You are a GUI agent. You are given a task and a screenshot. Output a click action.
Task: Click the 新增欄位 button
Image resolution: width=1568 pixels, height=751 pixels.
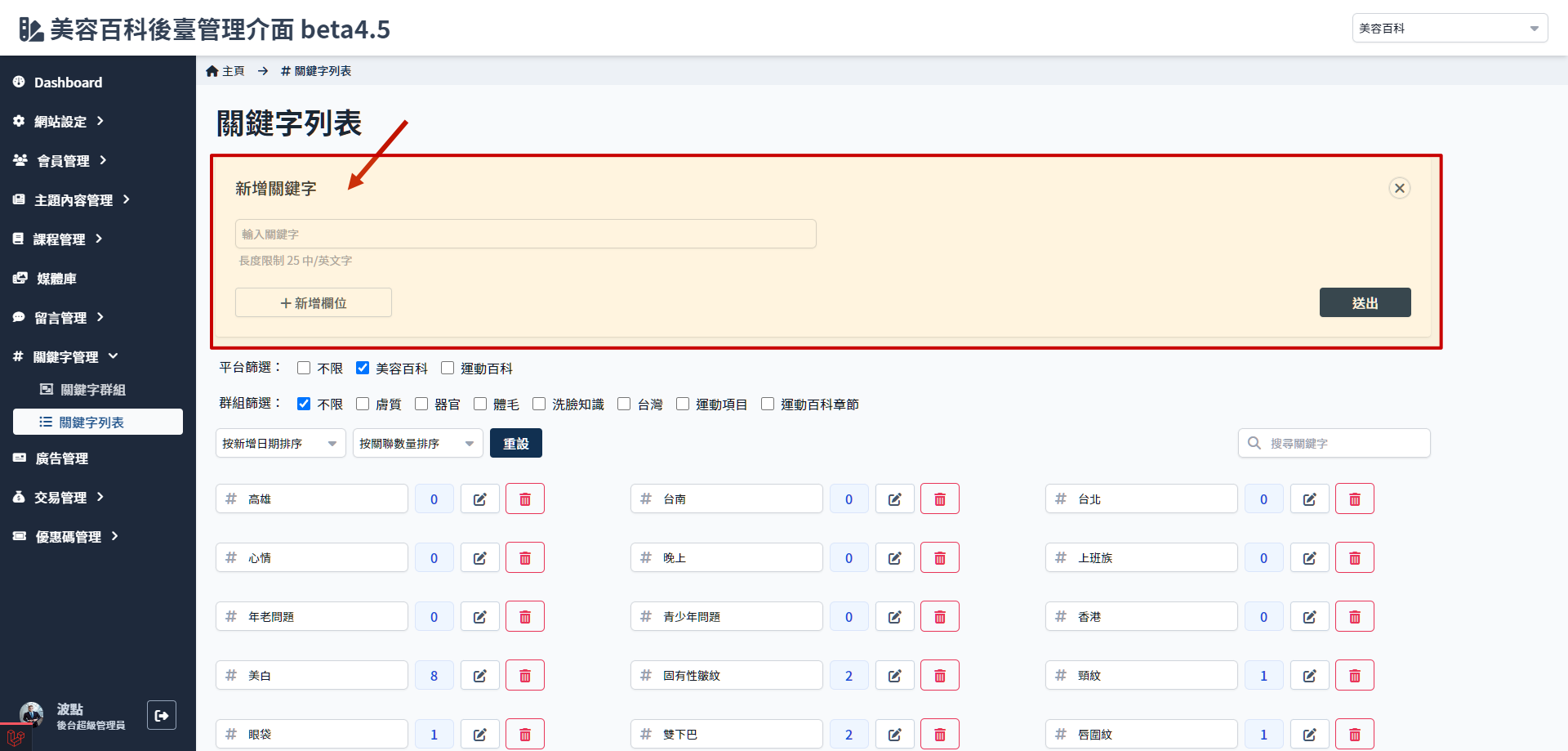pos(314,302)
